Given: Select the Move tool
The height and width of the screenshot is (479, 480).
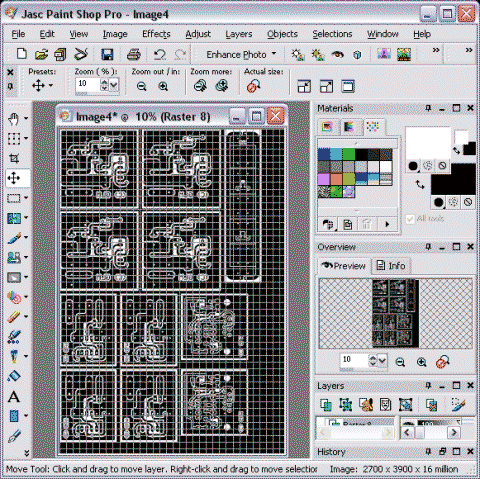Looking at the screenshot, I should [14, 178].
